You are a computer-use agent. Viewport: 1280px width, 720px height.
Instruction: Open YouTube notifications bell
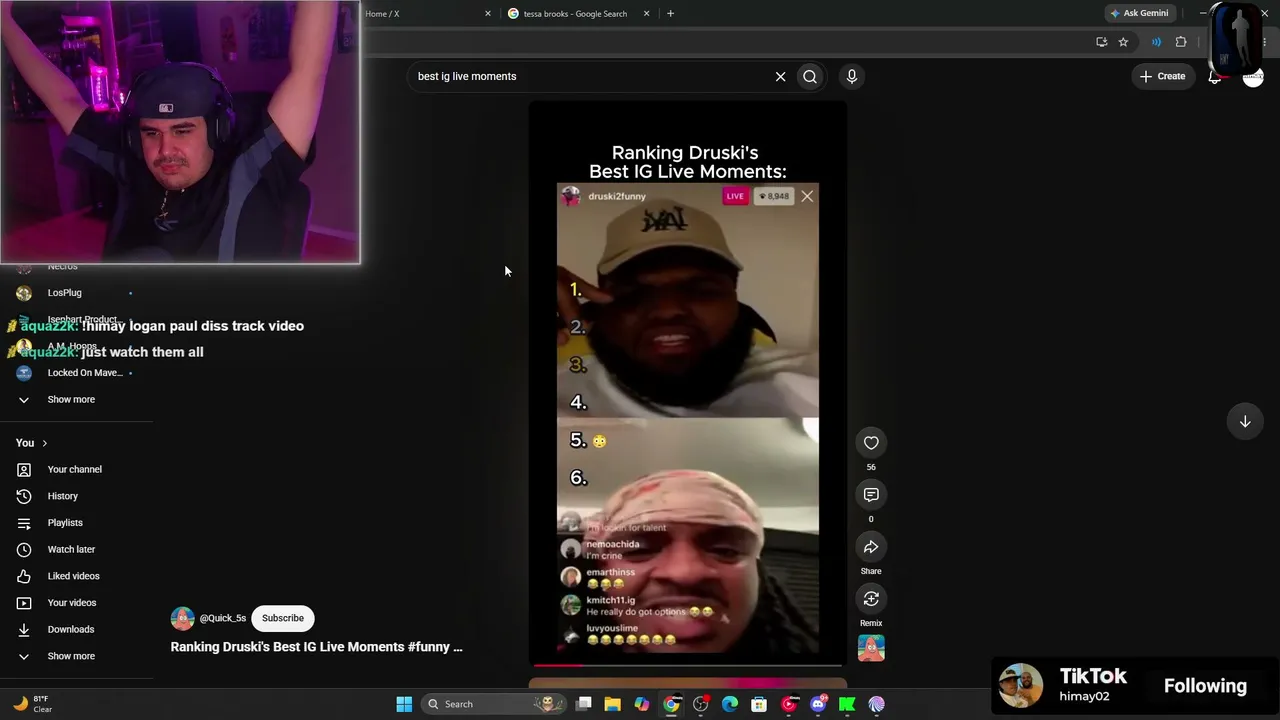click(1215, 76)
